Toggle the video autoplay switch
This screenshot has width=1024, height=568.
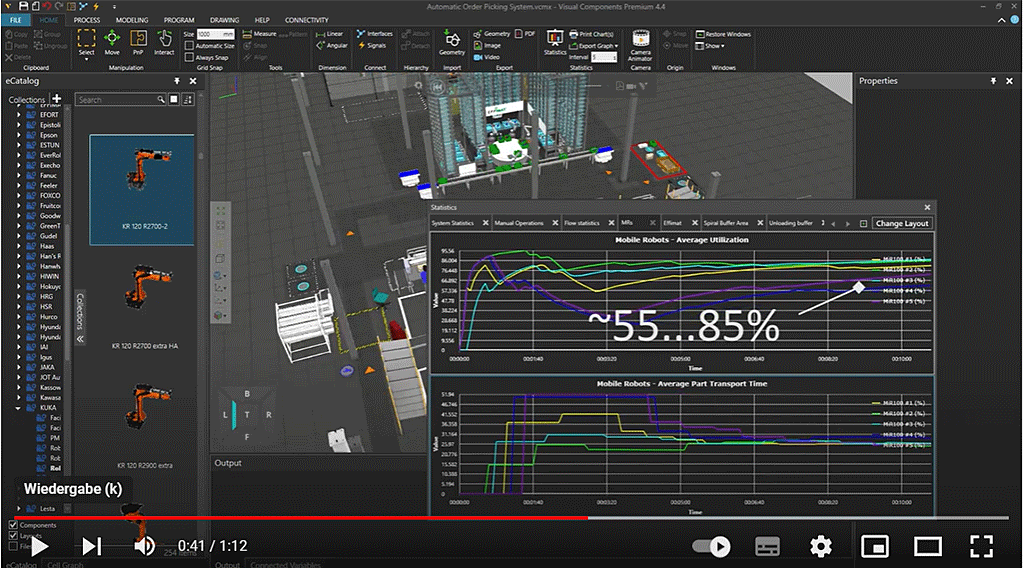(711, 546)
